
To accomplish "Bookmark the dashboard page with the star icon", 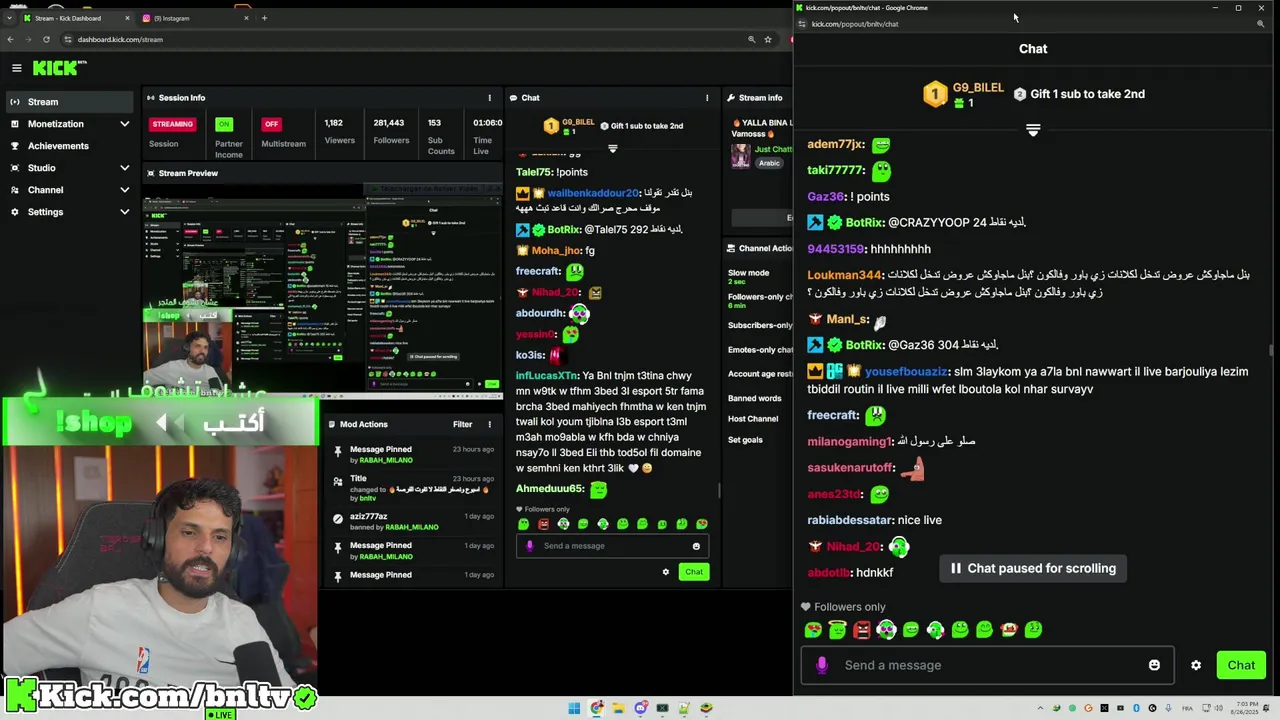I will pyautogui.click(x=767, y=39).
